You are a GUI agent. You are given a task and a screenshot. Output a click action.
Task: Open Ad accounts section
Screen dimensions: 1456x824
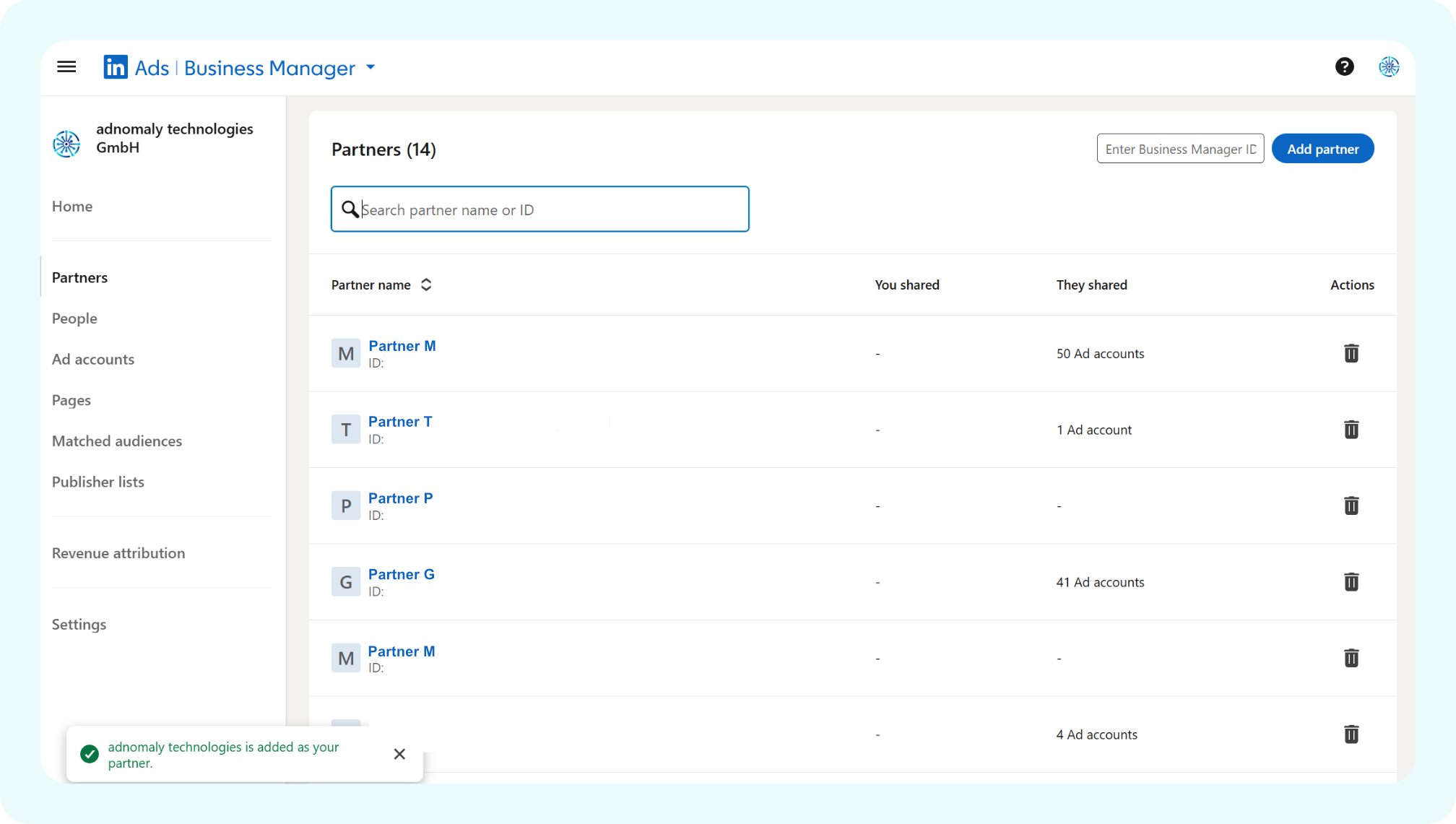93,360
